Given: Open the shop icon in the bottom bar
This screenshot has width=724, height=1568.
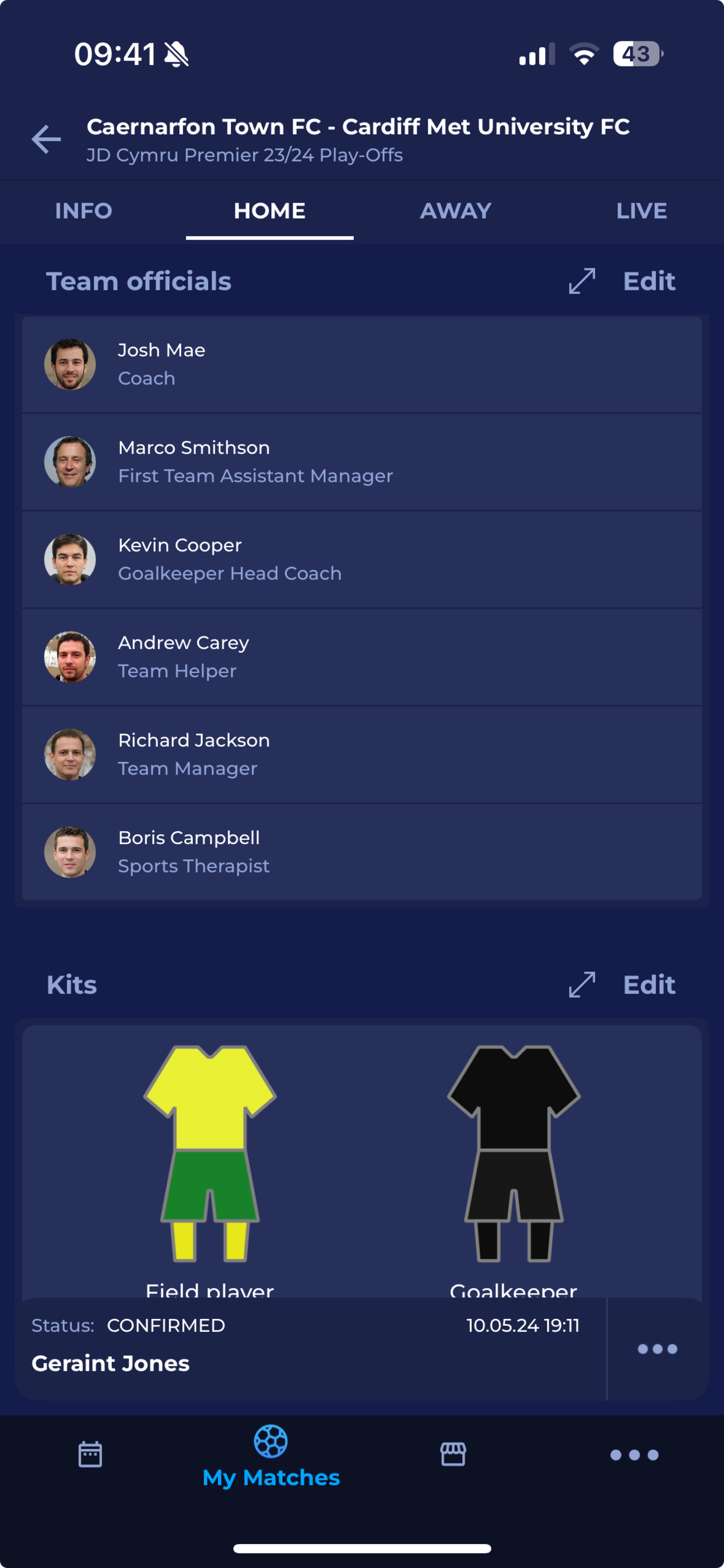Looking at the screenshot, I should pyautogui.click(x=453, y=1454).
